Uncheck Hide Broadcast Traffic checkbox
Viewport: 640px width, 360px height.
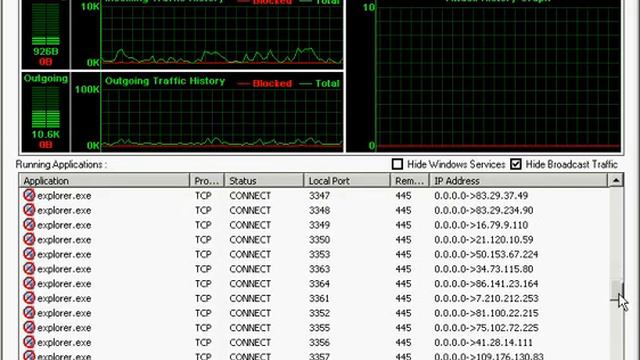(x=516, y=164)
